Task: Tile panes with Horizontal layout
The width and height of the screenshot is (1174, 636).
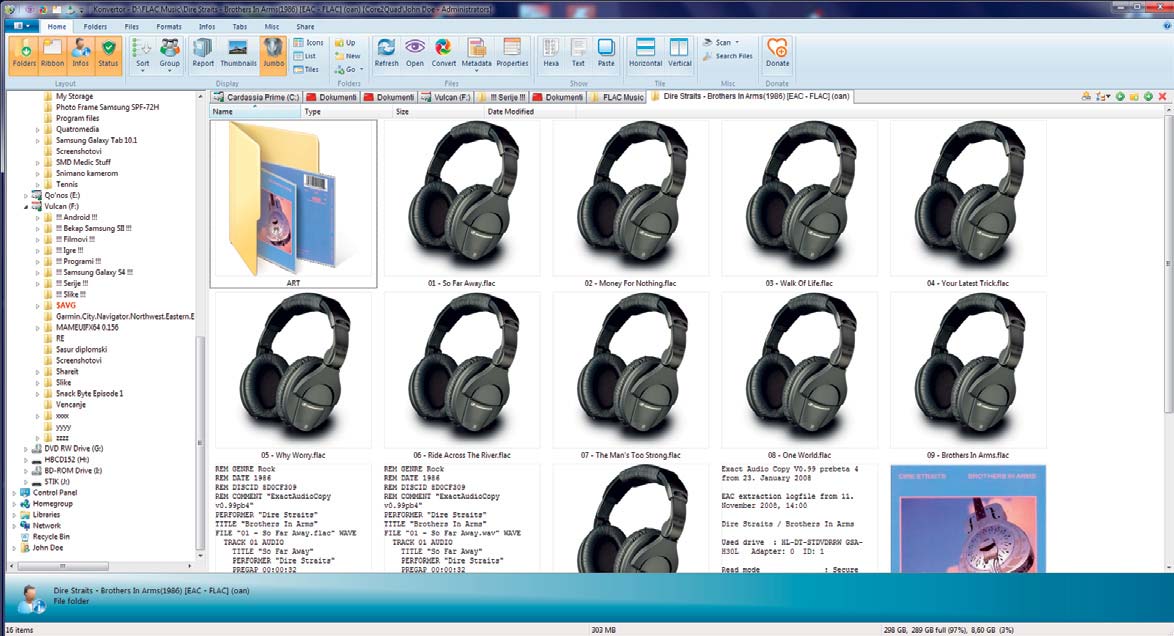Action: (645, 55)
